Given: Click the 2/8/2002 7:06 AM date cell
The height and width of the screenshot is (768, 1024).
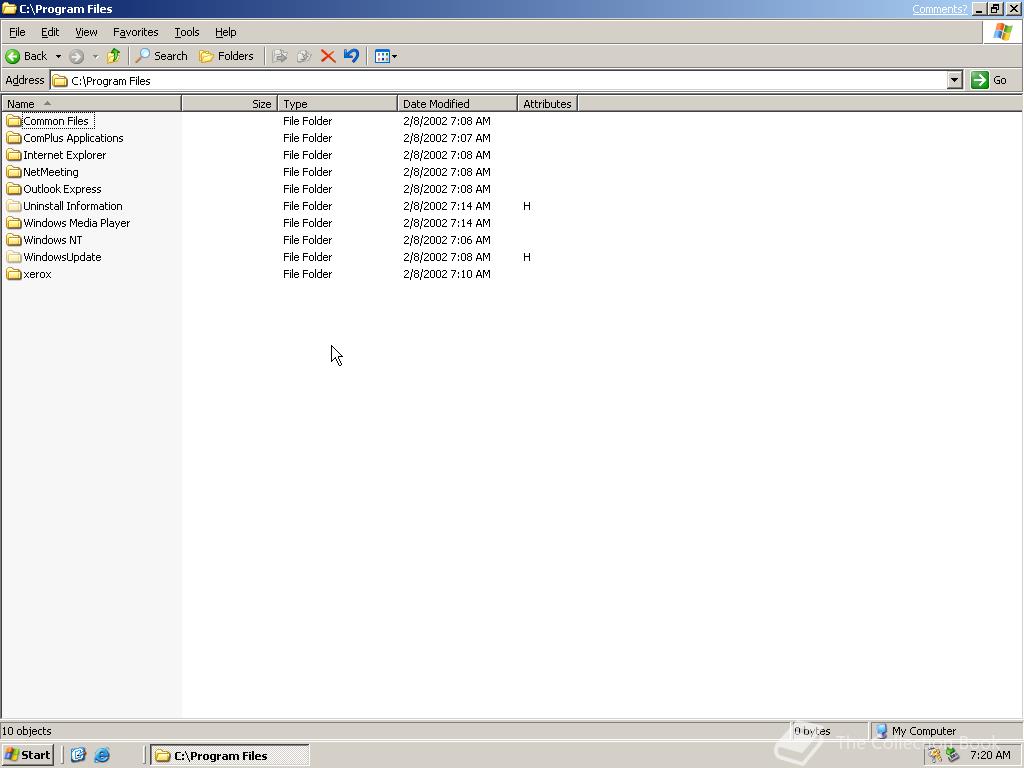Looking at the screenshot, I should 447,240.
